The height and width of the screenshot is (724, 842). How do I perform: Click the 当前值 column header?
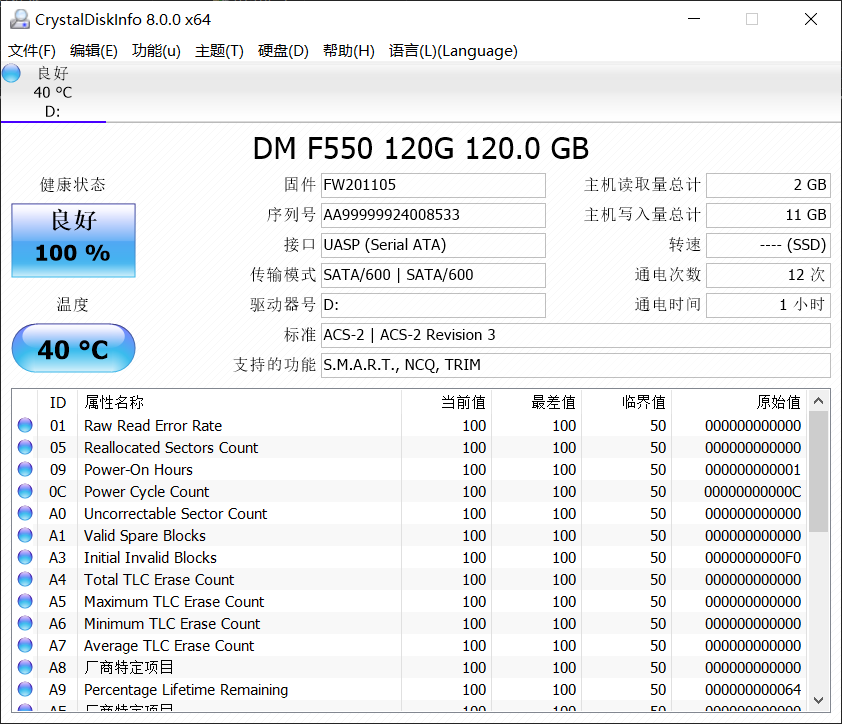click(447, 402)
